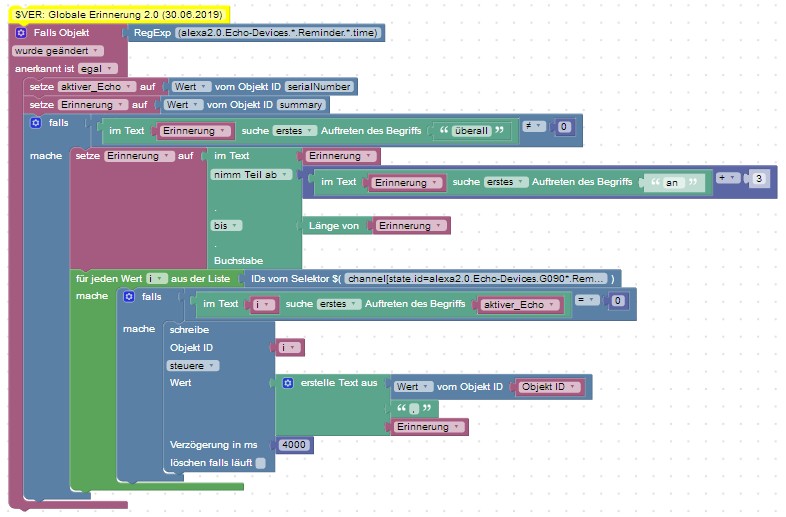This screenshot has width=786, height=517.
Task: Select the yellow $VER Globale Erinnerung comment
Action: click(x=117, y=14)
